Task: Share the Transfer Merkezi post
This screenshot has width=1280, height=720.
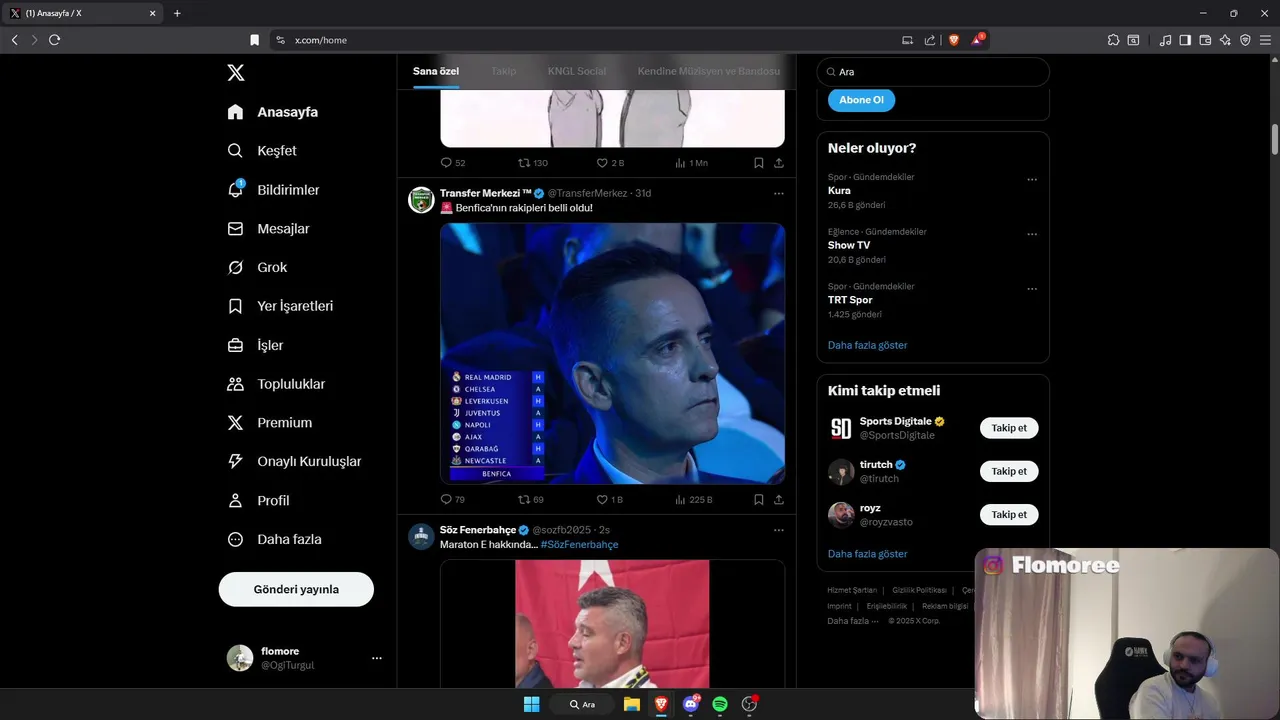Action: pos(779,499)
